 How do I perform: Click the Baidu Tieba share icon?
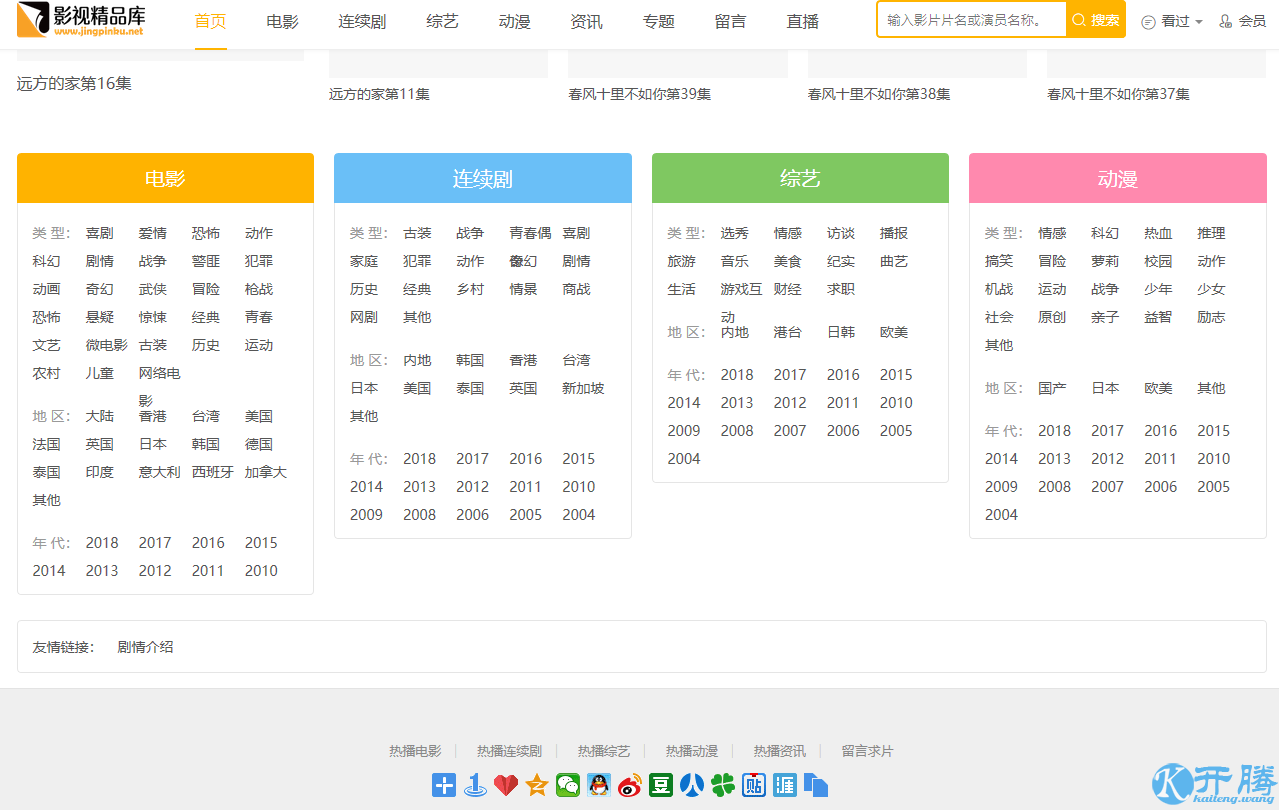click(x=754, y=785)
